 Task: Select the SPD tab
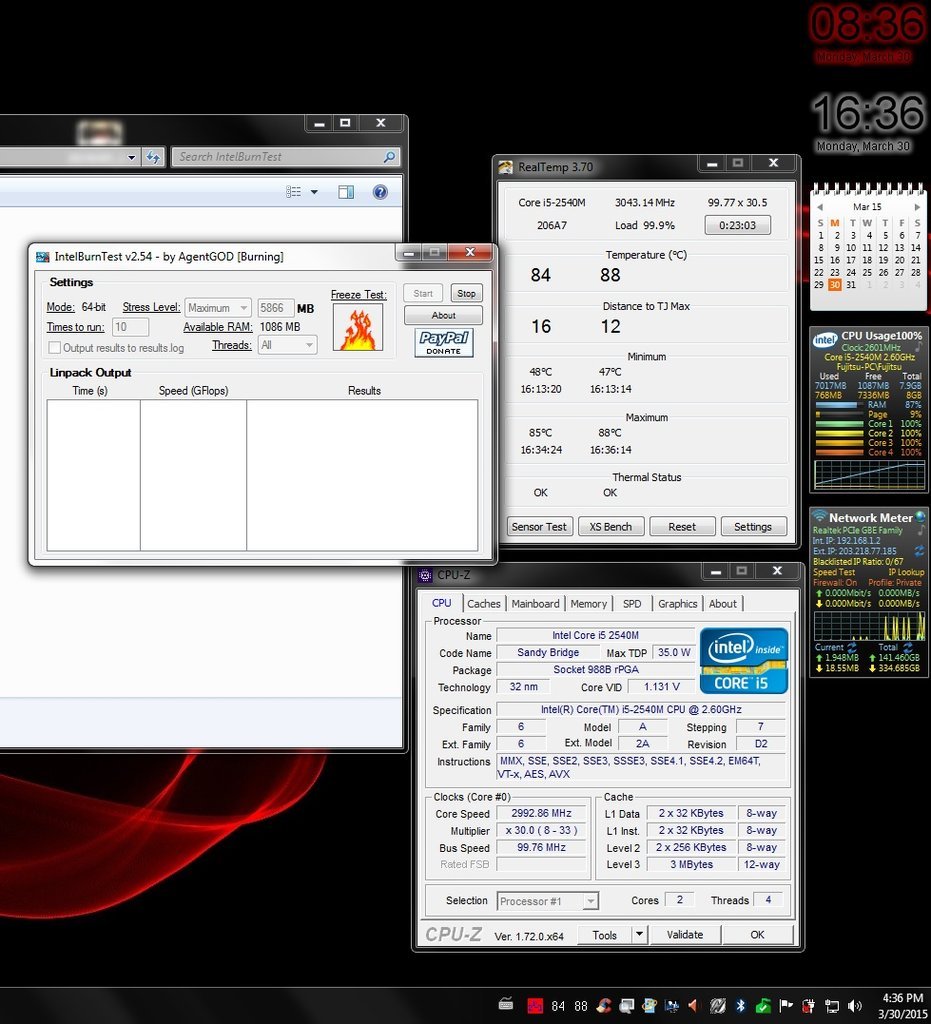(x=632, y=604)
